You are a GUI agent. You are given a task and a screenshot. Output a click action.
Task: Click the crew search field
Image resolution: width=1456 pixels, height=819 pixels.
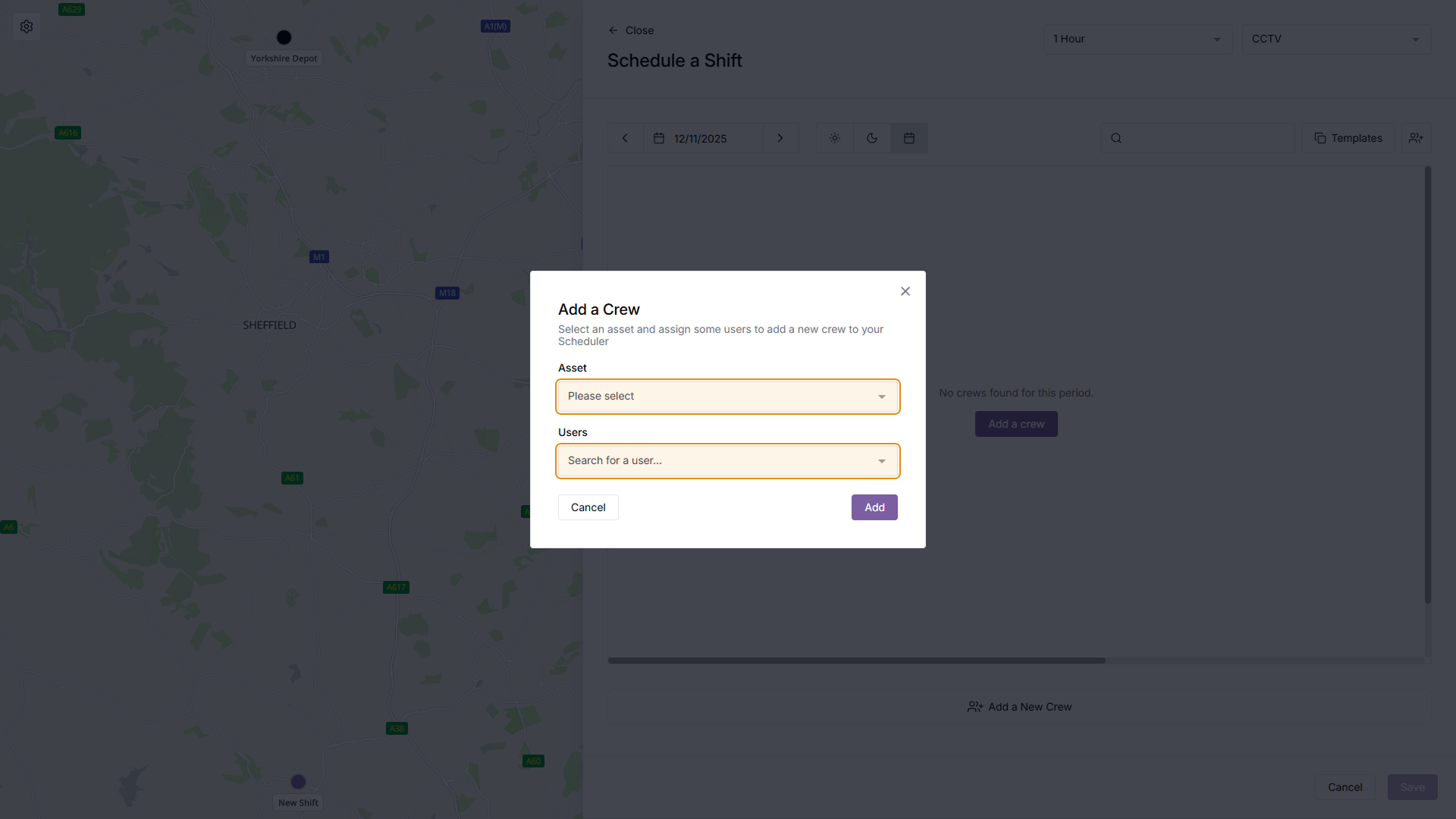(1197, 138)
